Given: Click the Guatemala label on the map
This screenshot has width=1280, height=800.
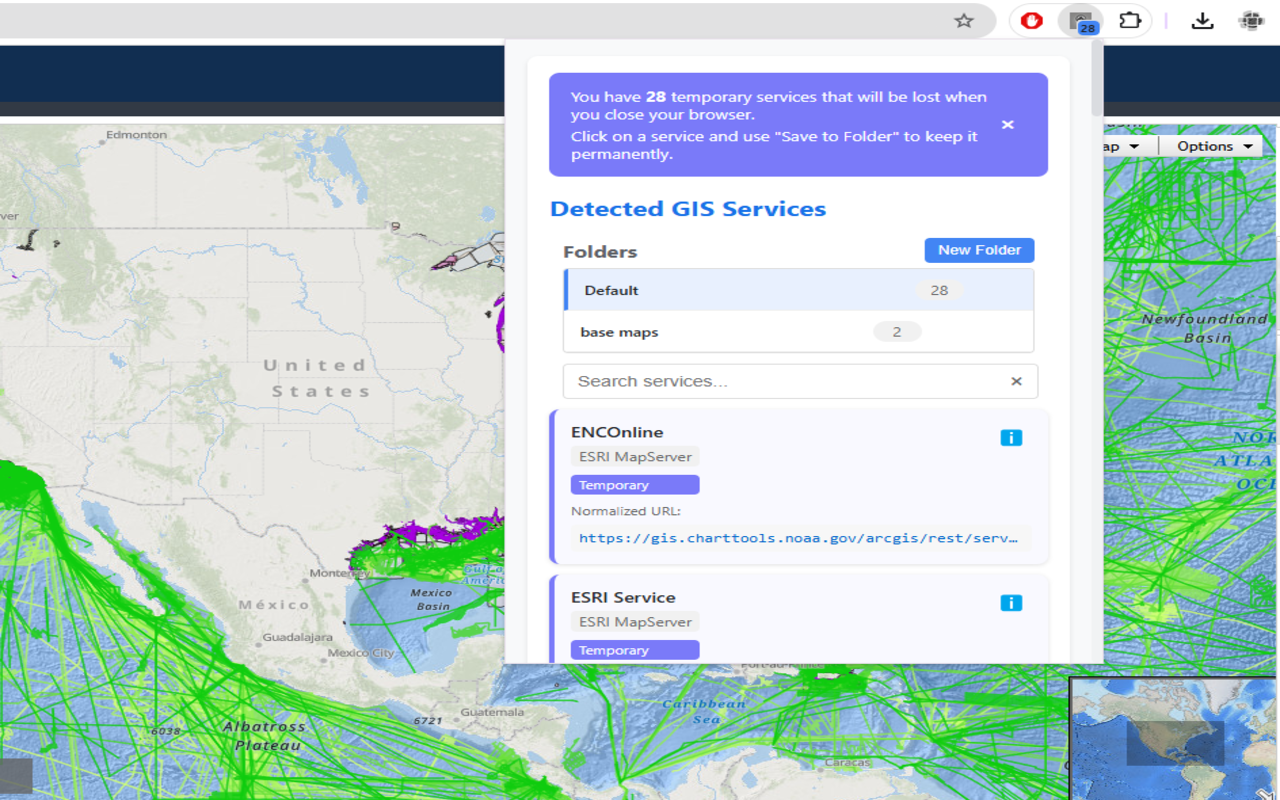Looking at the screenshot, I should point(492,712).
